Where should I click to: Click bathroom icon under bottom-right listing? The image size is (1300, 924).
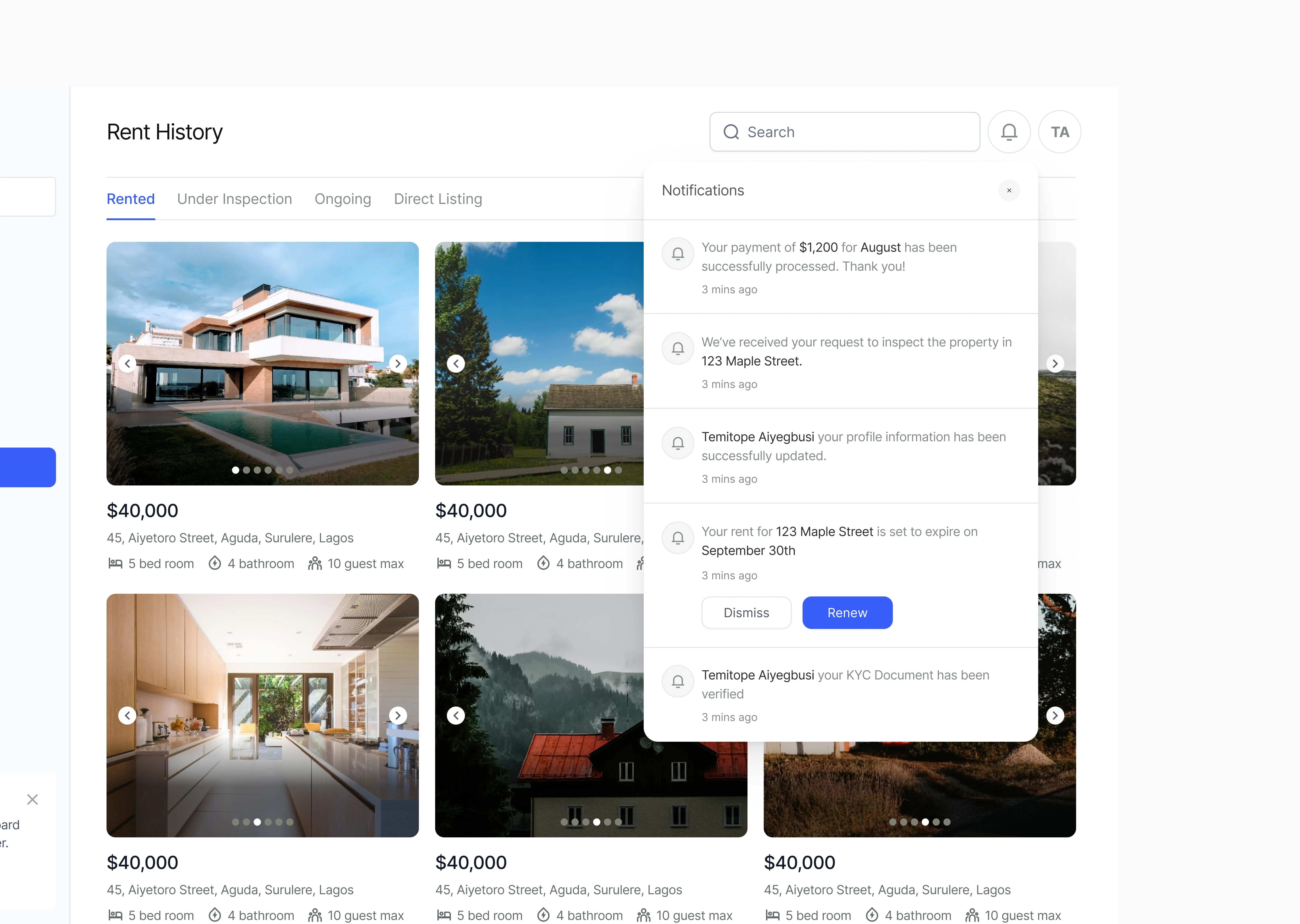coord(872,915)
